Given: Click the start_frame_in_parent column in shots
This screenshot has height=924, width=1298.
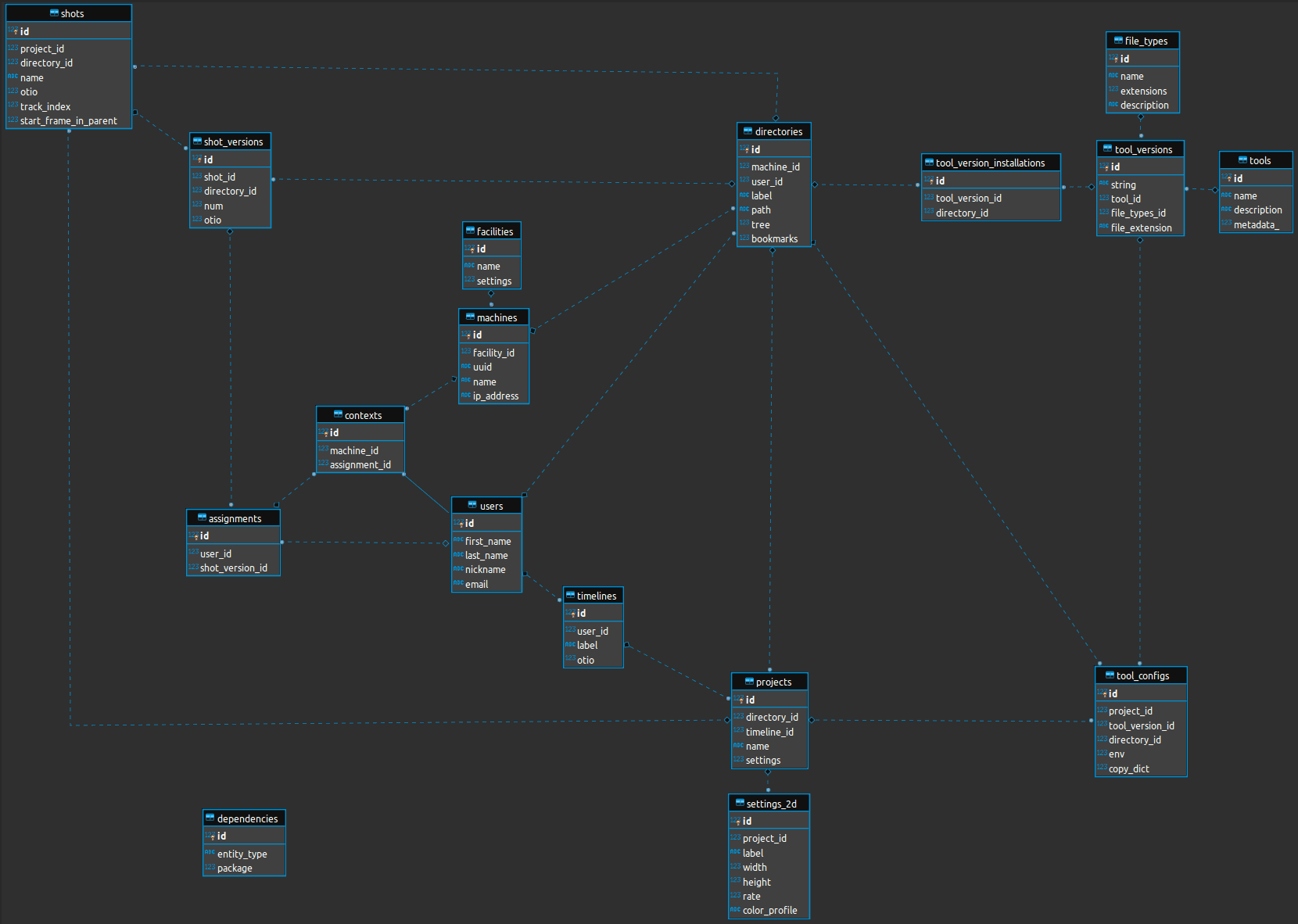Looking at the screenshot, I should pyautogui.click(x=69, y=121).
